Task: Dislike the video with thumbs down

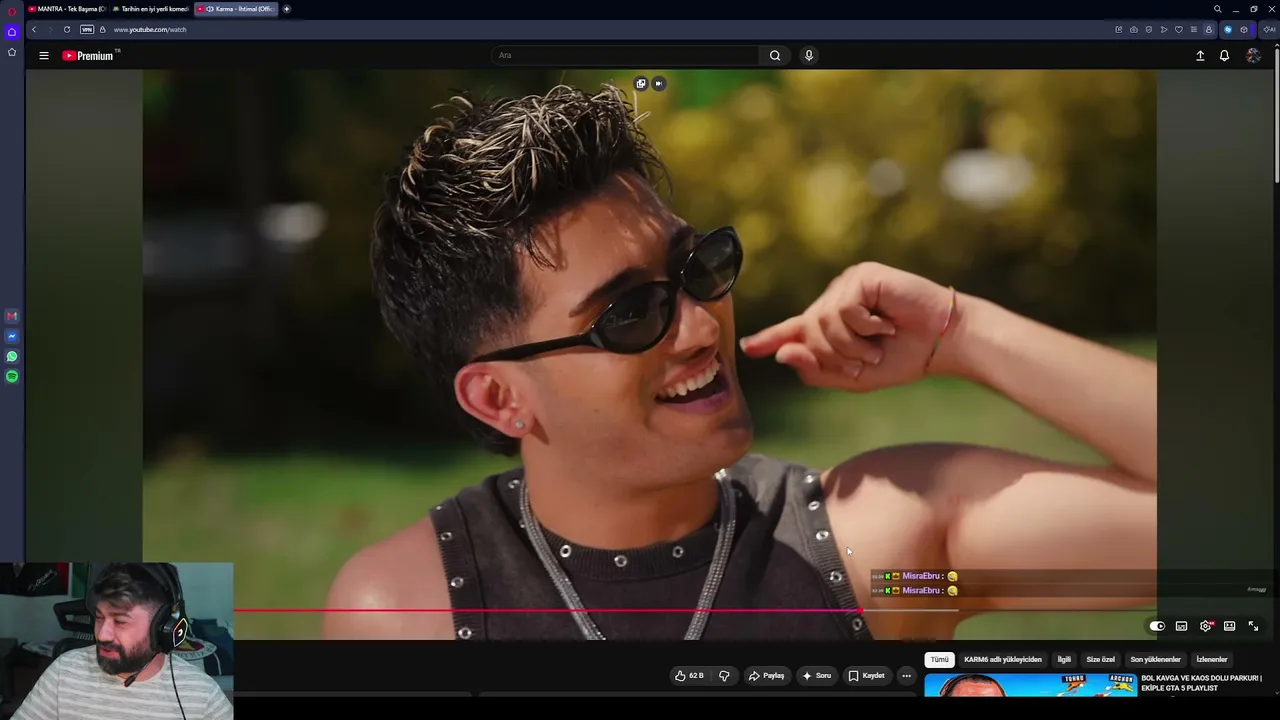Action: click(724, 676)
